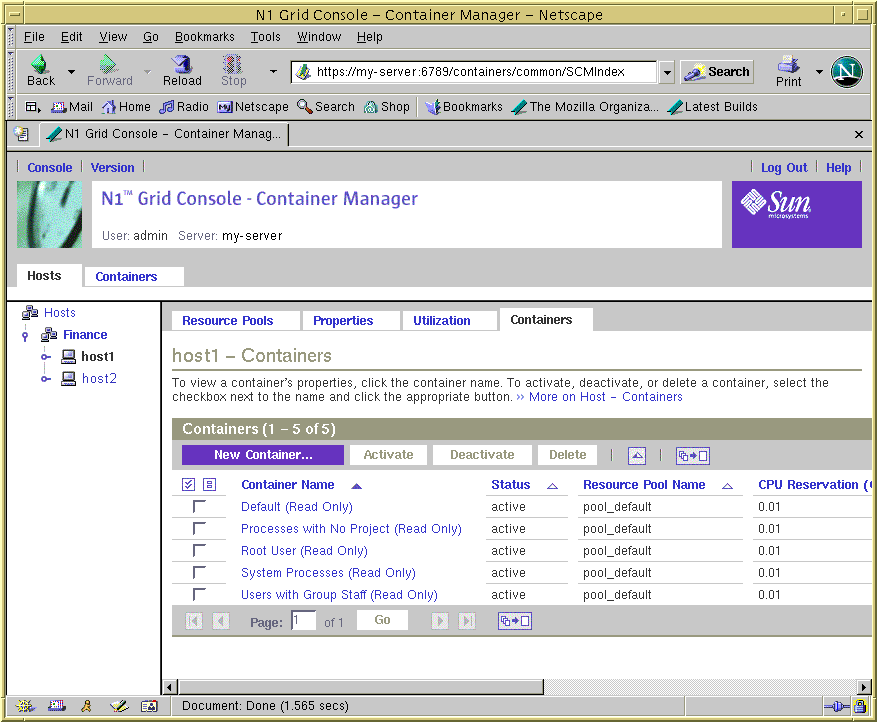
Task: Expand the host1 tree node
Action: point(46,357)
